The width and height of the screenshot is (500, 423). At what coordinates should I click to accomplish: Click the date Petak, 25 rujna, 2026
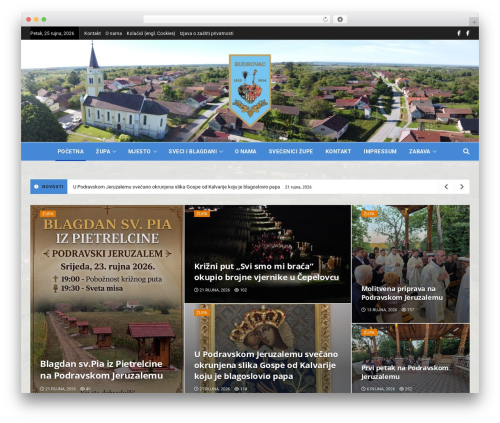(52, 33)
